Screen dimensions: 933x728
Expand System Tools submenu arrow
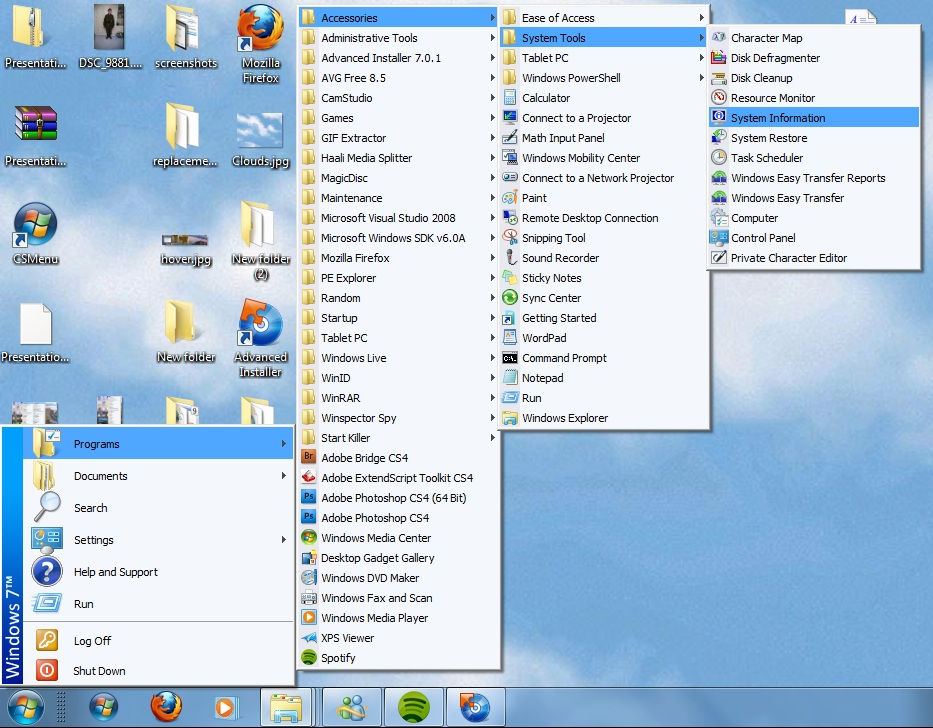point(702,38)
